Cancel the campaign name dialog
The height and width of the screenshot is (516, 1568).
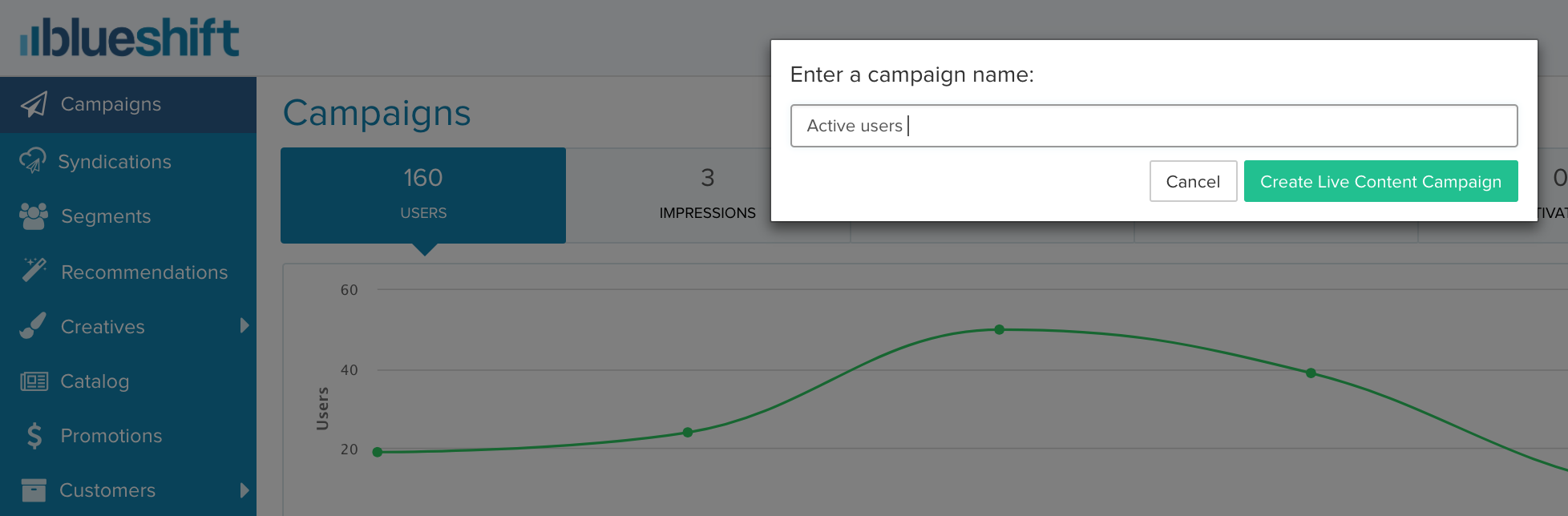[1193, 181]
